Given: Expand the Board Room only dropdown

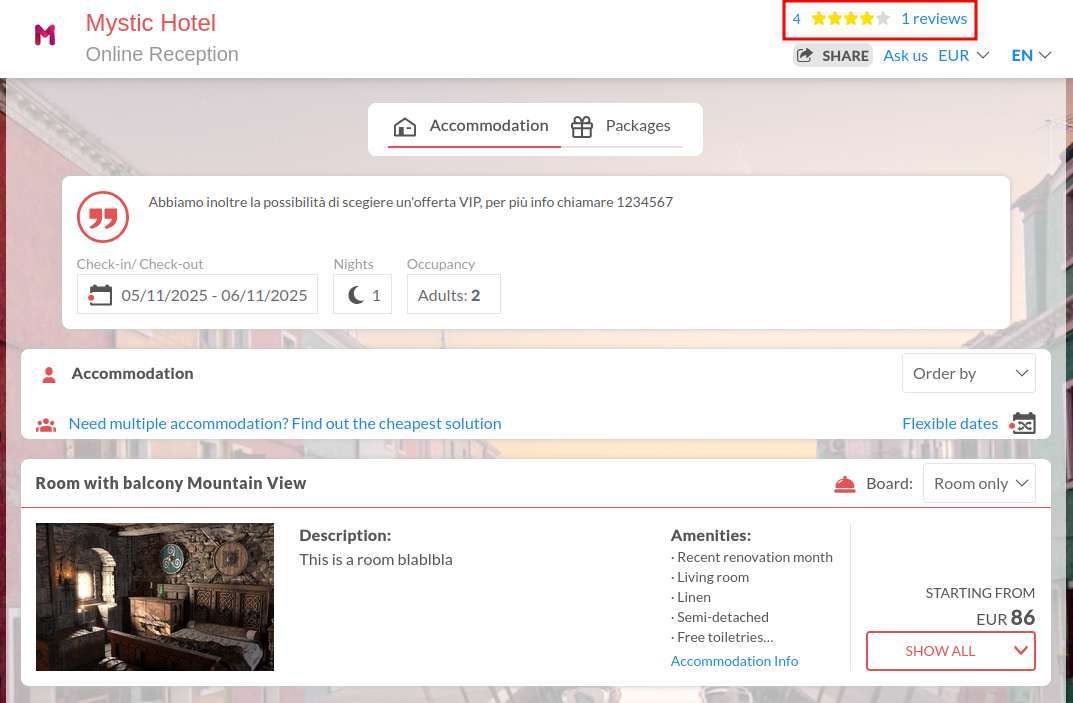Looking at the screenshot, I should click(x=979, y=484).
